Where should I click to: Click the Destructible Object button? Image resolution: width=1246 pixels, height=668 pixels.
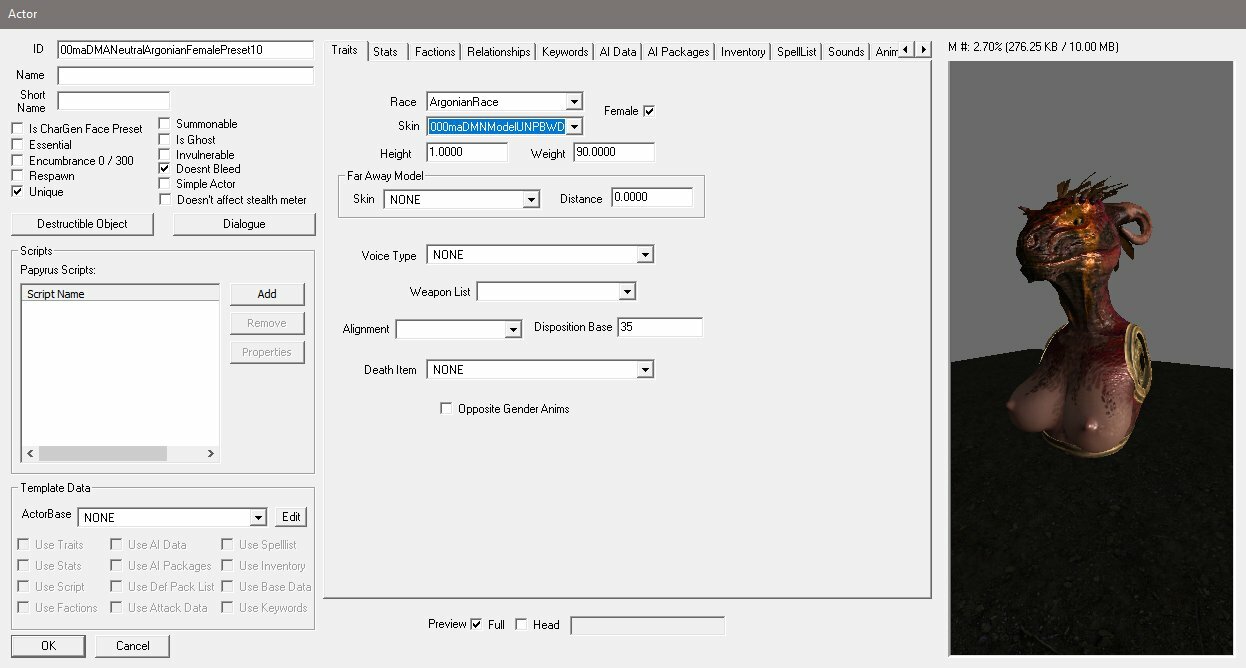tap(83, 224)
